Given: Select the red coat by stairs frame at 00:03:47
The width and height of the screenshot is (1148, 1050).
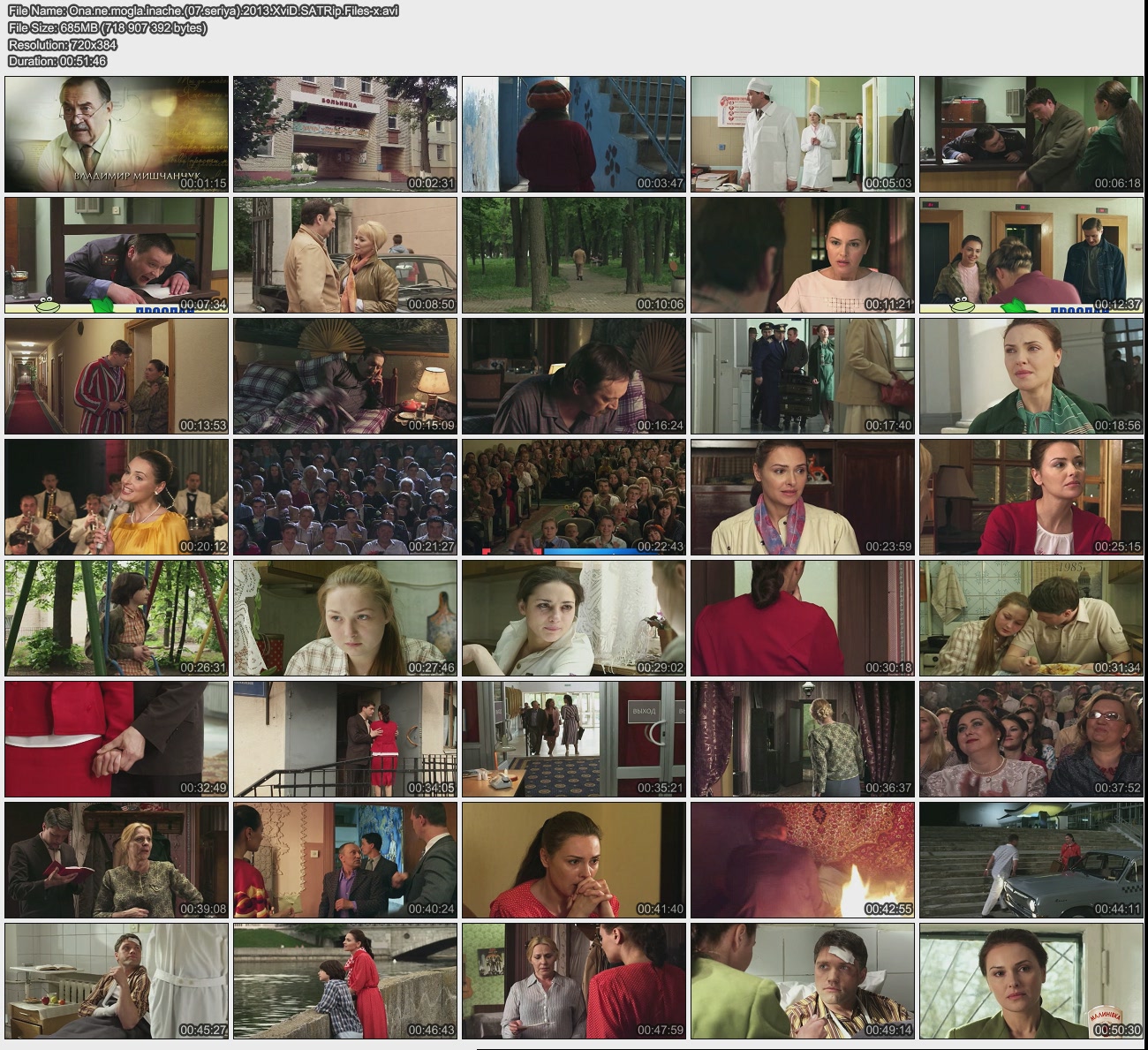Looking at the screenshot, I should pos(574,134).
